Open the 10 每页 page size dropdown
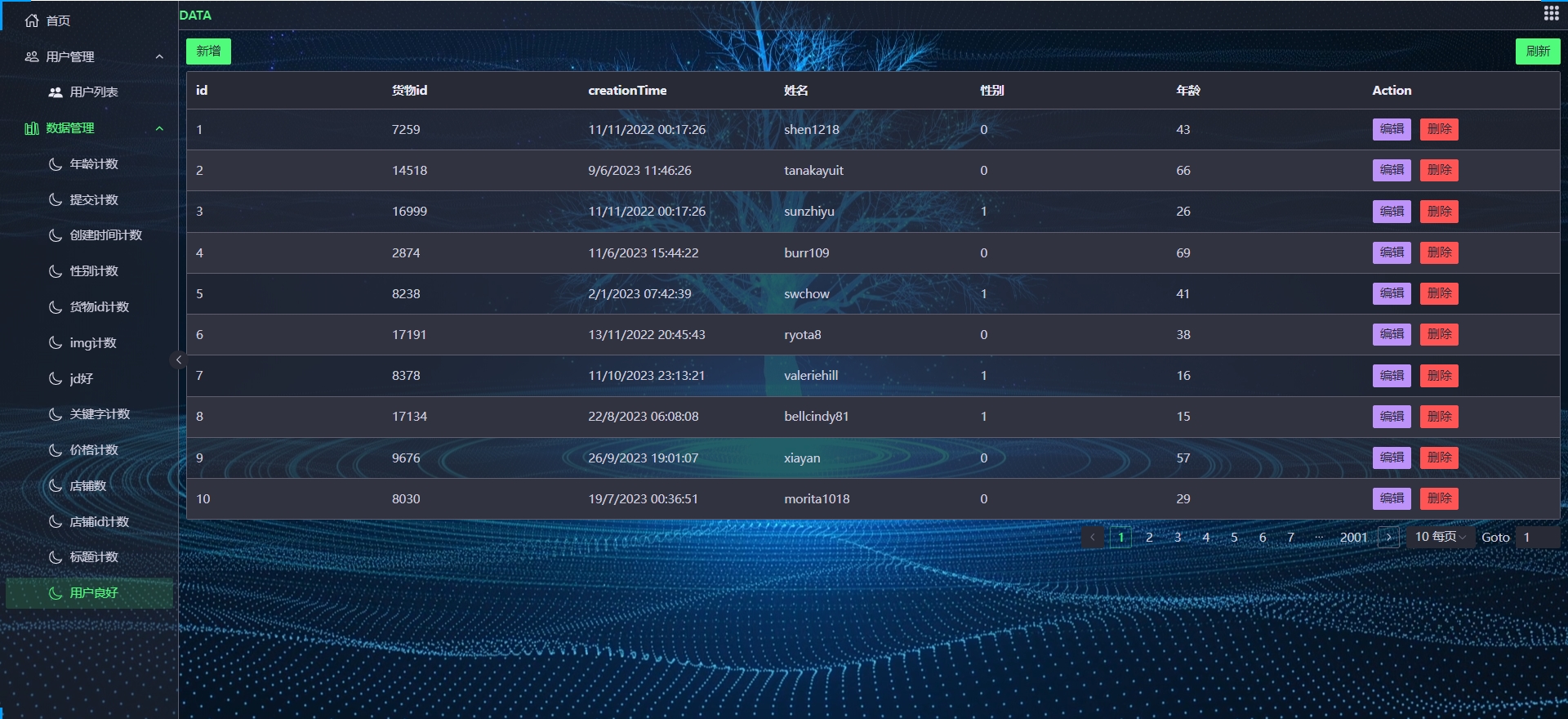Image resolution: width=1568 pixels, height=719 pixels. pos(1441,537)
